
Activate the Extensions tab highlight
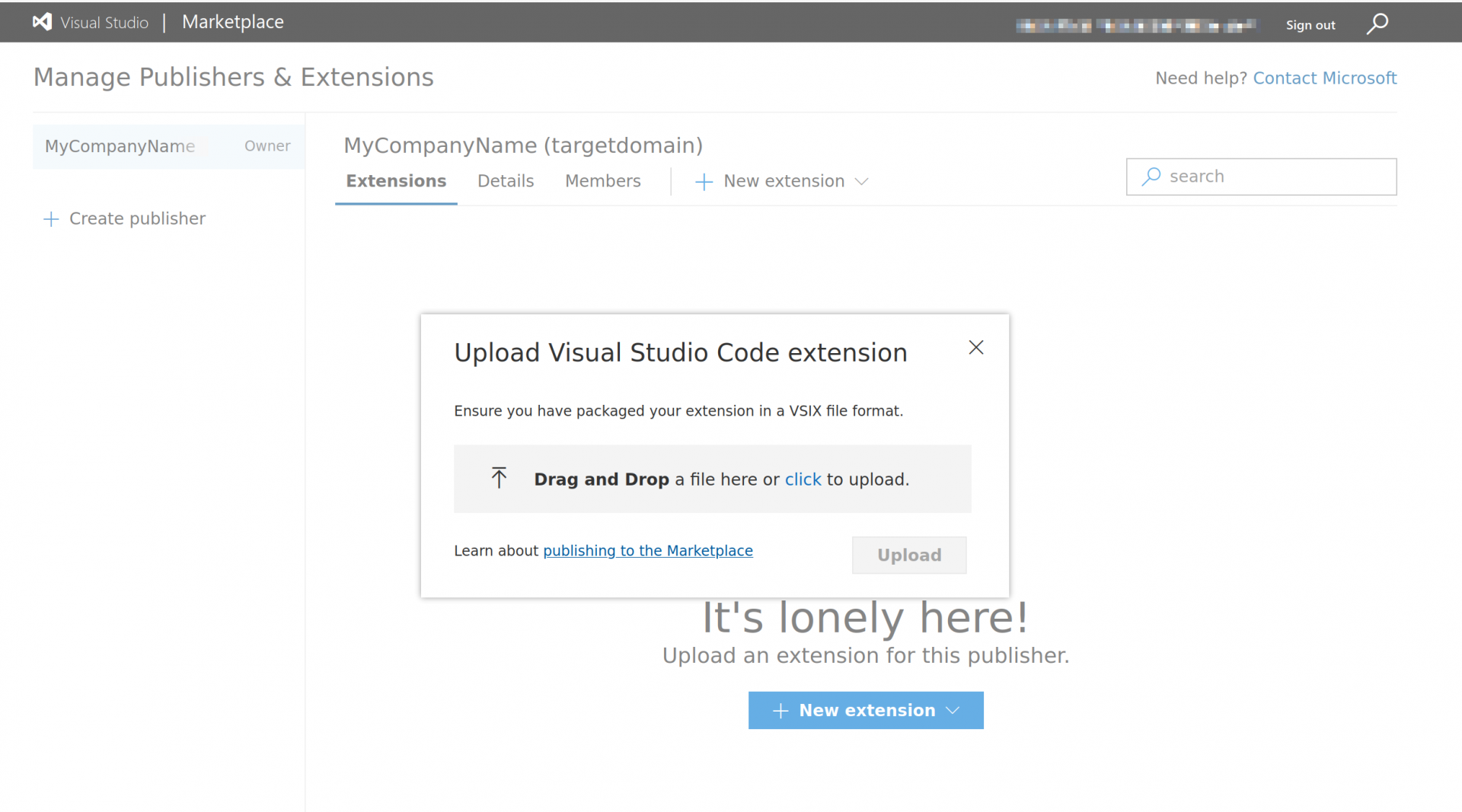pos(395,181)
